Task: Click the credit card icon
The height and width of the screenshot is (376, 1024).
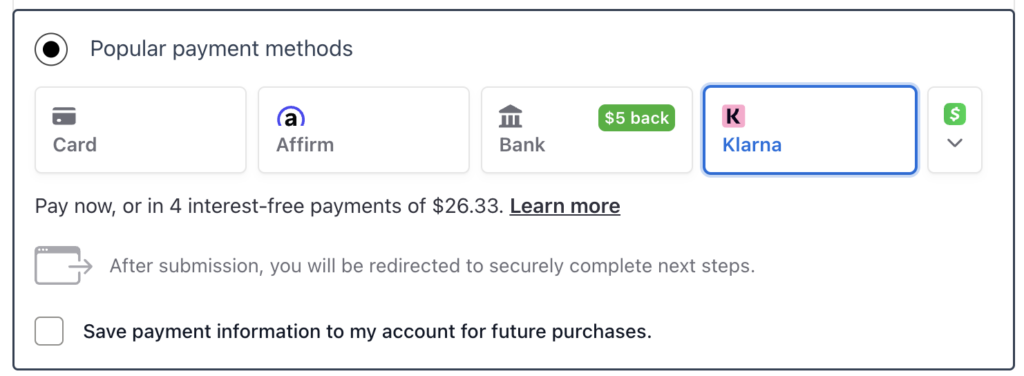Action: click(64, 117)
